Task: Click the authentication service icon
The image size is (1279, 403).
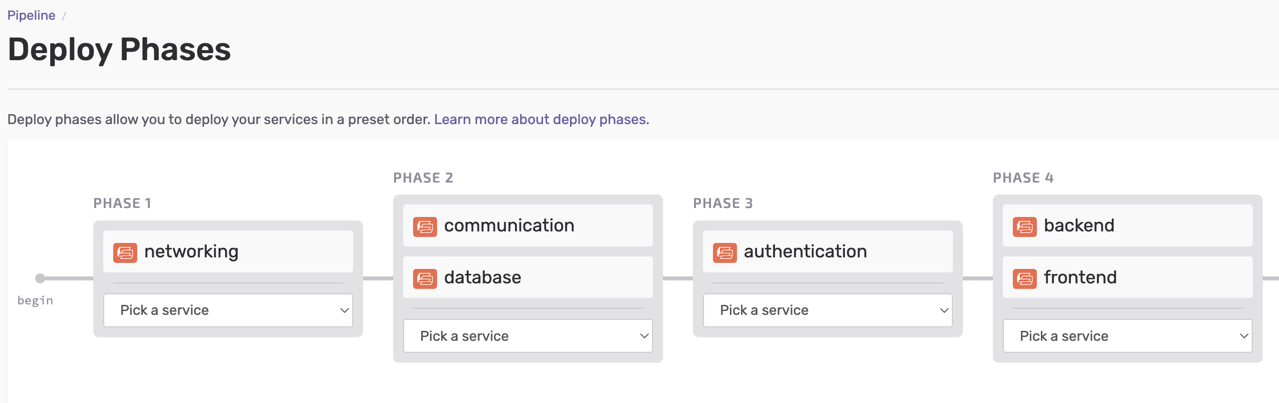Action: 725,252
